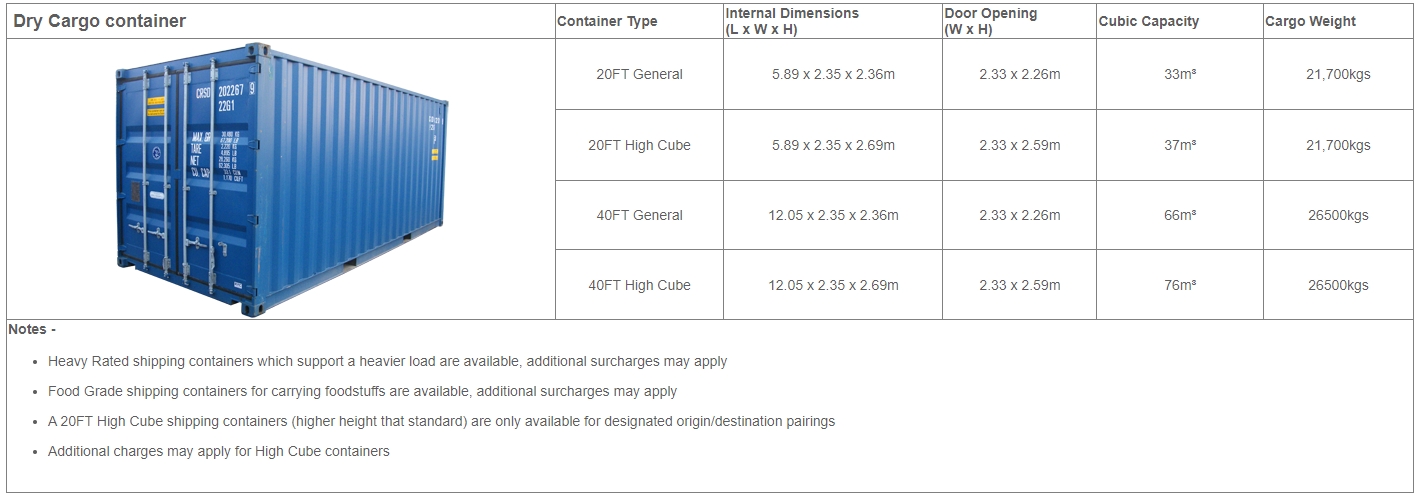Click the "Cargo Weight" column header
Viewport: 1419px width, 498px height.
pyautogui.click(x=1310, y=22)
